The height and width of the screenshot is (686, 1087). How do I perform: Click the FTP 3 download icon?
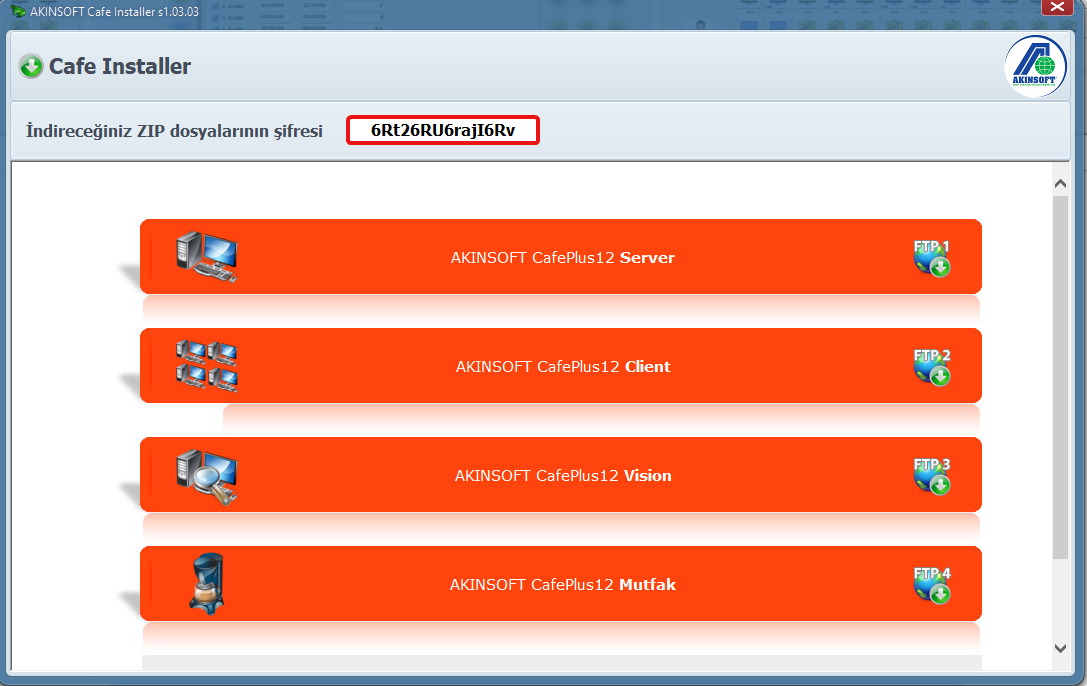pos(932,475)
